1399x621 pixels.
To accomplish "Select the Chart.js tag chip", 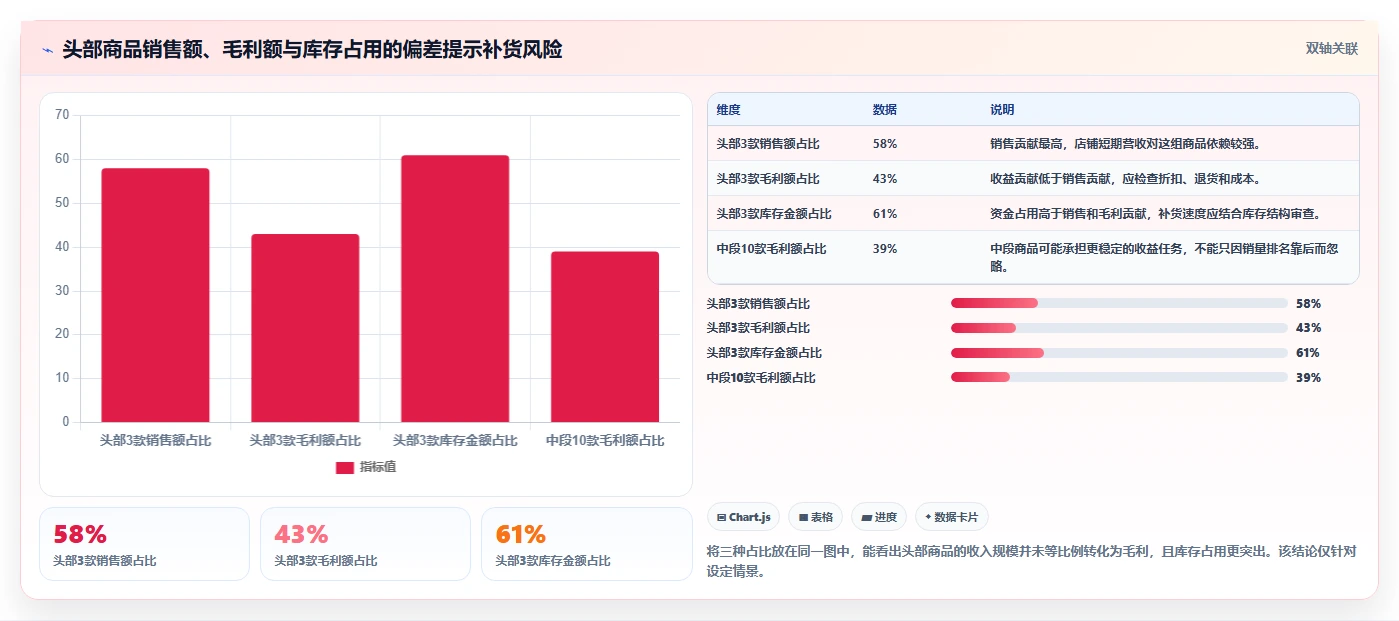I will (744, 517).
